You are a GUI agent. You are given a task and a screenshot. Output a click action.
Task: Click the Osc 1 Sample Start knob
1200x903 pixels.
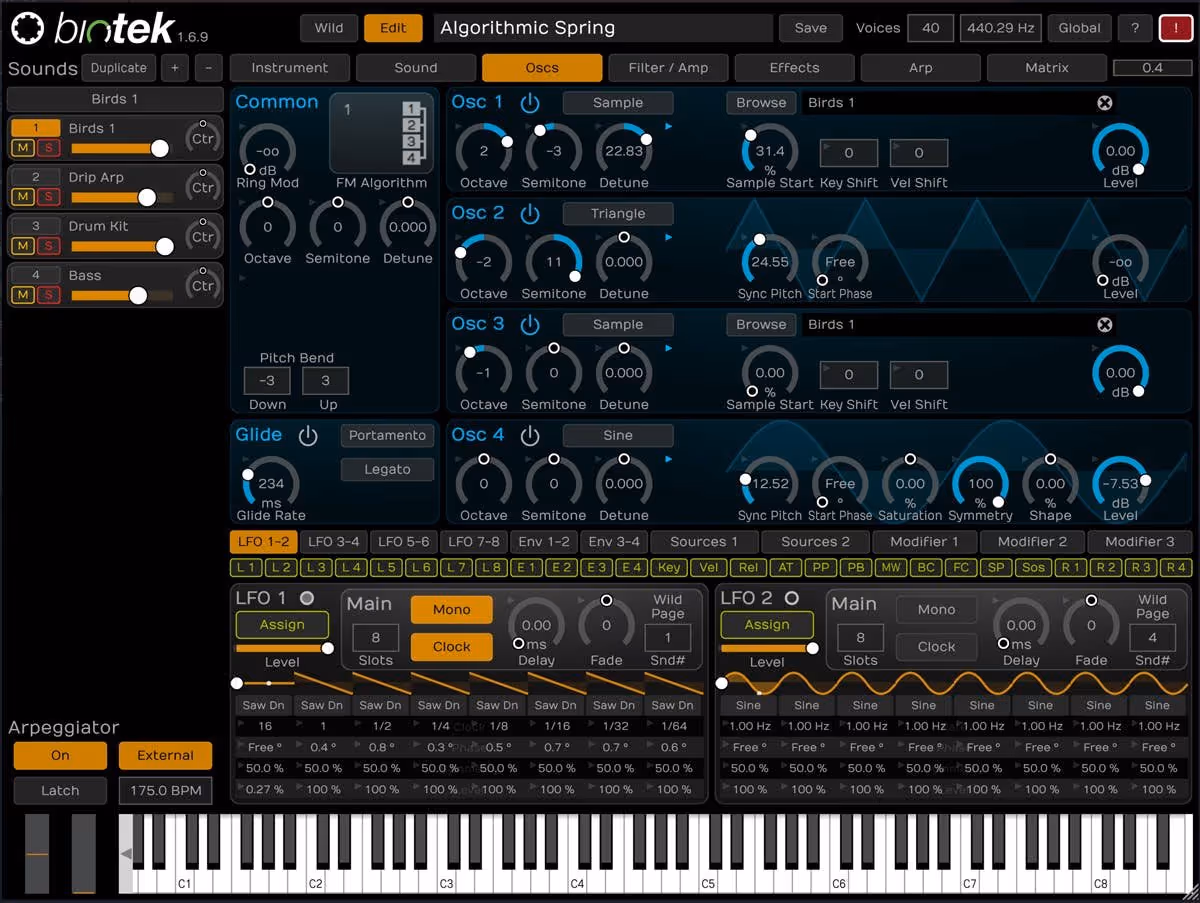point(770,151)
